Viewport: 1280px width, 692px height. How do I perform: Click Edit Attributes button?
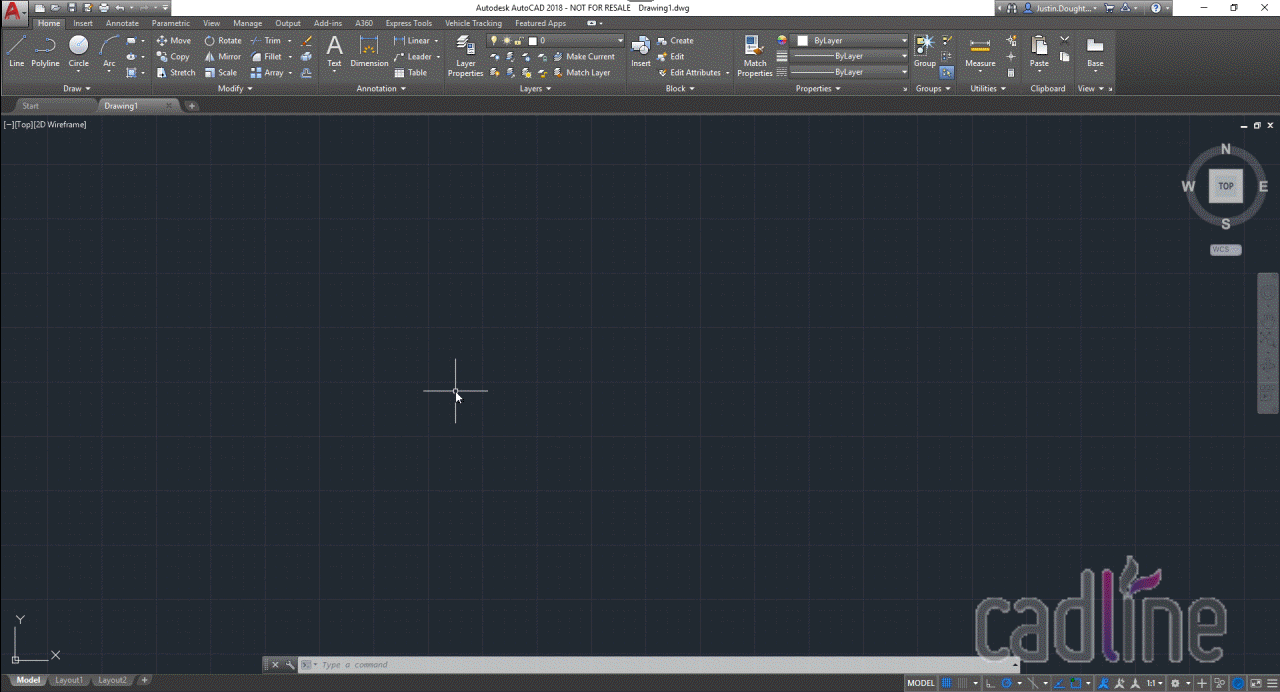pyautogui.click(x=689, y=73)
